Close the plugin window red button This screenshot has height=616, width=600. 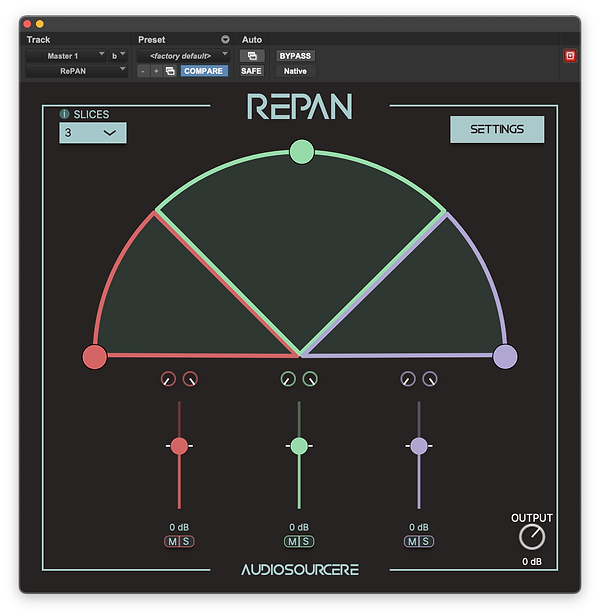(28, 24)
